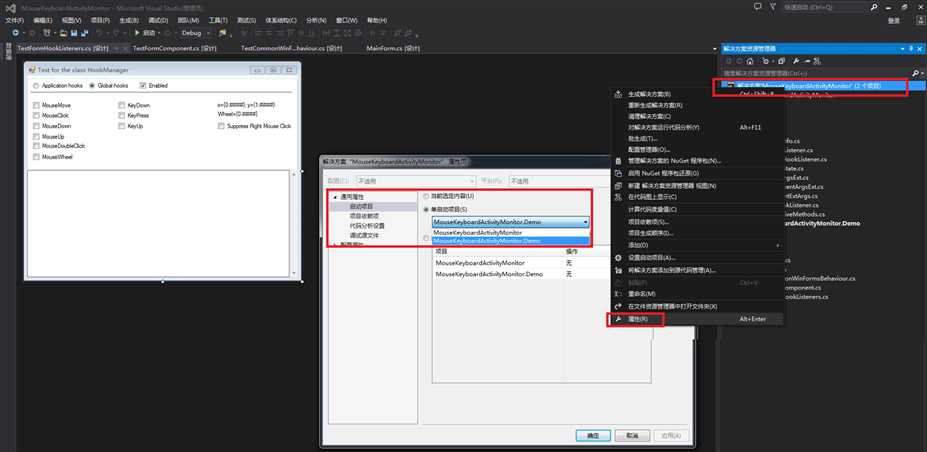The width and height of the screenshot is (927, 452).
Task: Check the KeyUp checkbox
Action: click(122, 126)
